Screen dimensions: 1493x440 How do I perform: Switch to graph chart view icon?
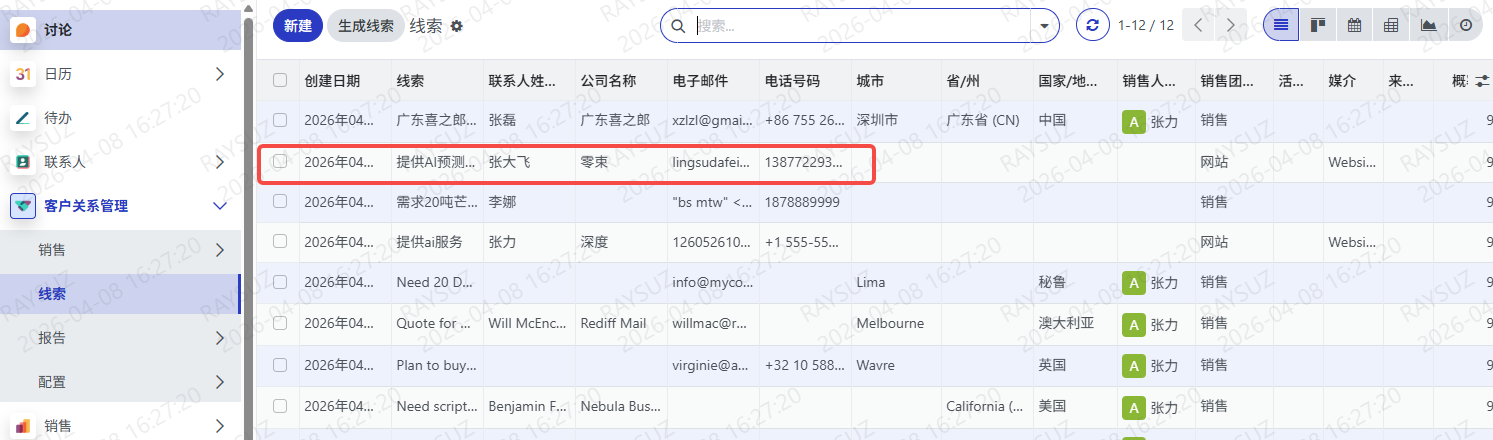tap(1428, 26)
